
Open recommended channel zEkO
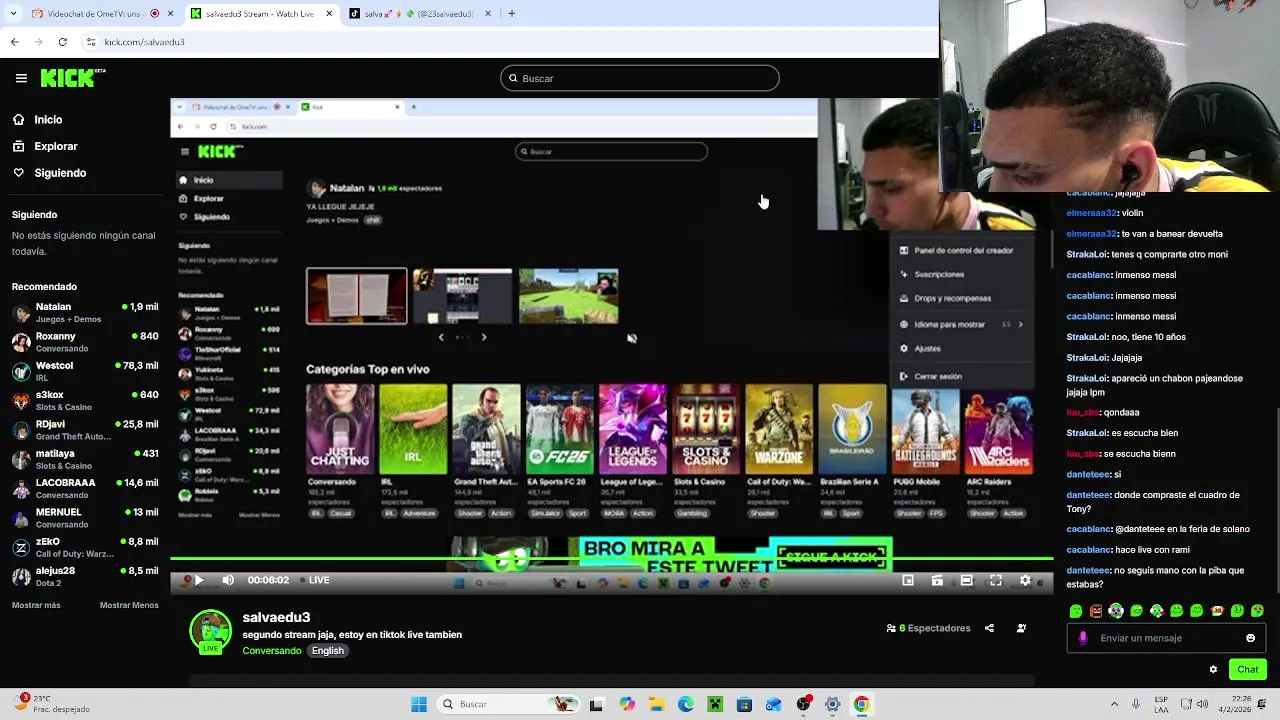85,547
